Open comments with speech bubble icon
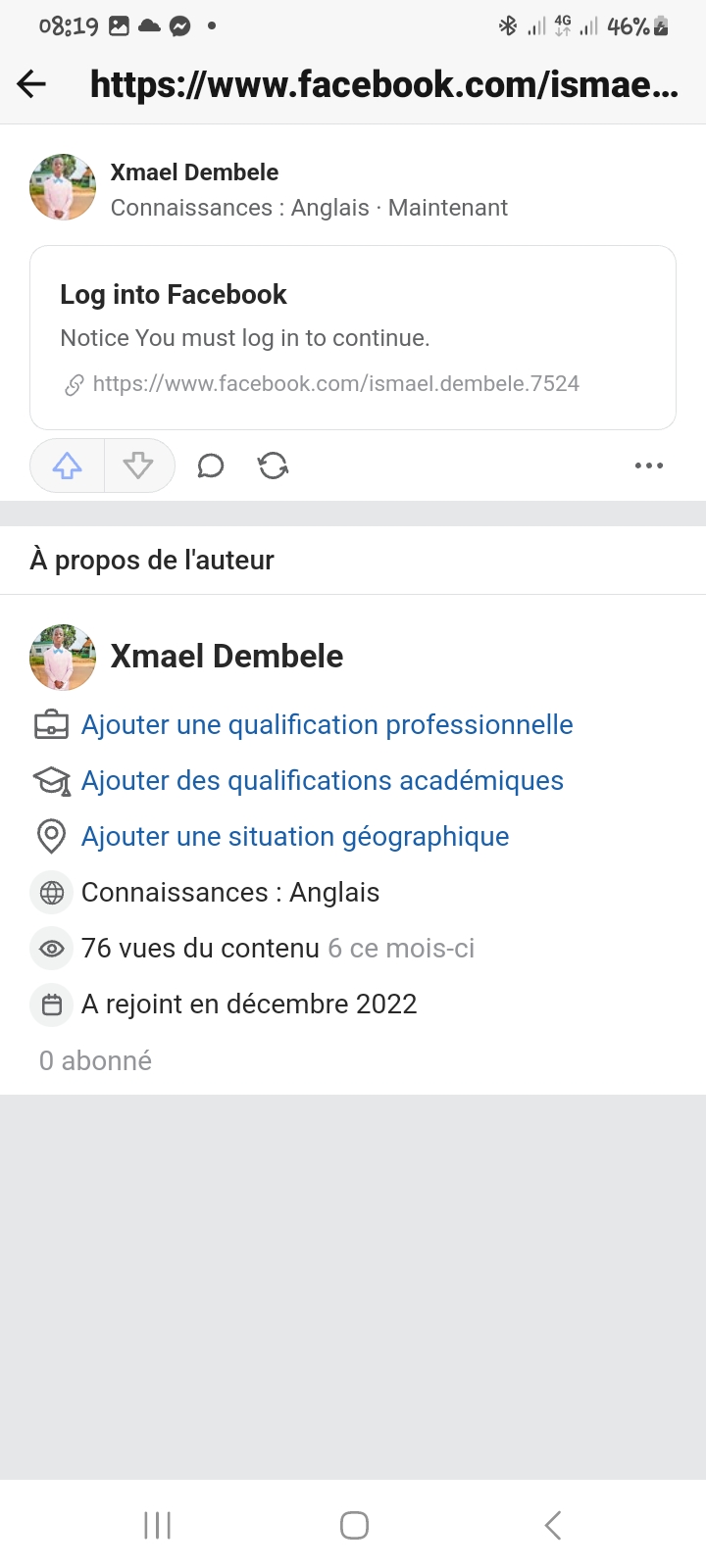This screenshot has height=1568, width=706. [x=211, y=465]
